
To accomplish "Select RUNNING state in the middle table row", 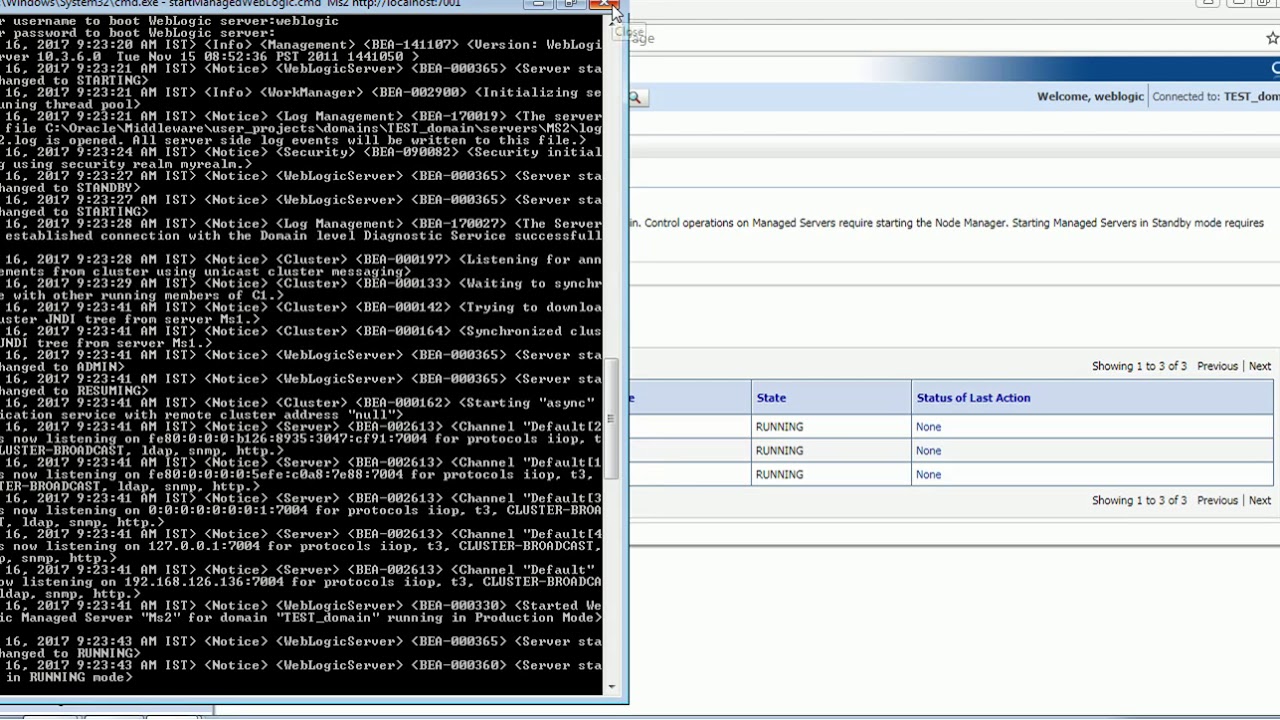I will [779, 451].
